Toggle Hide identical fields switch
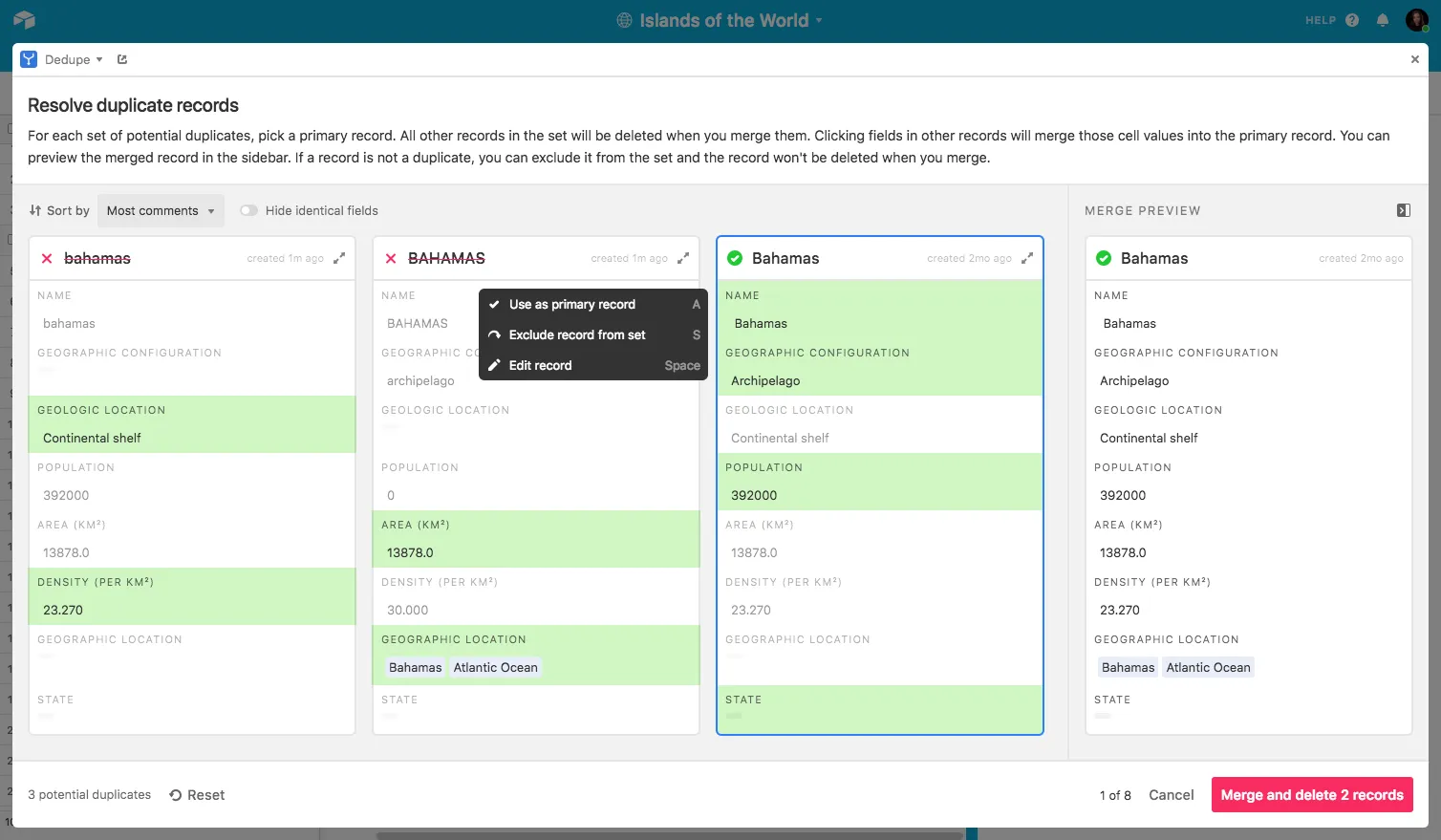The height and width of the screenshot is (840, 1441). (x=248, y=210)
